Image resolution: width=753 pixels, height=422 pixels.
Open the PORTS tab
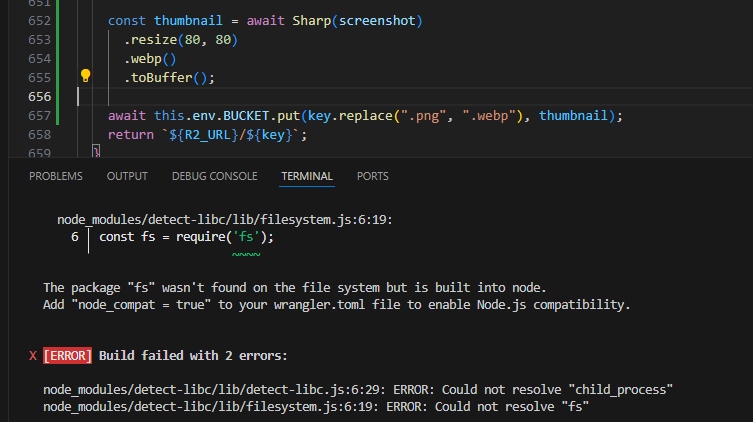(x=372, y=176)
